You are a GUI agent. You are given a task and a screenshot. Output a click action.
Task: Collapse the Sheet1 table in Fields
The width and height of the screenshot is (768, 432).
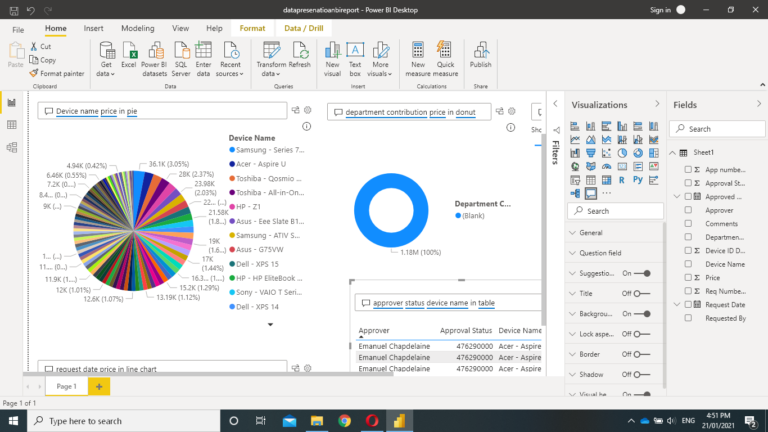[672, 153]
